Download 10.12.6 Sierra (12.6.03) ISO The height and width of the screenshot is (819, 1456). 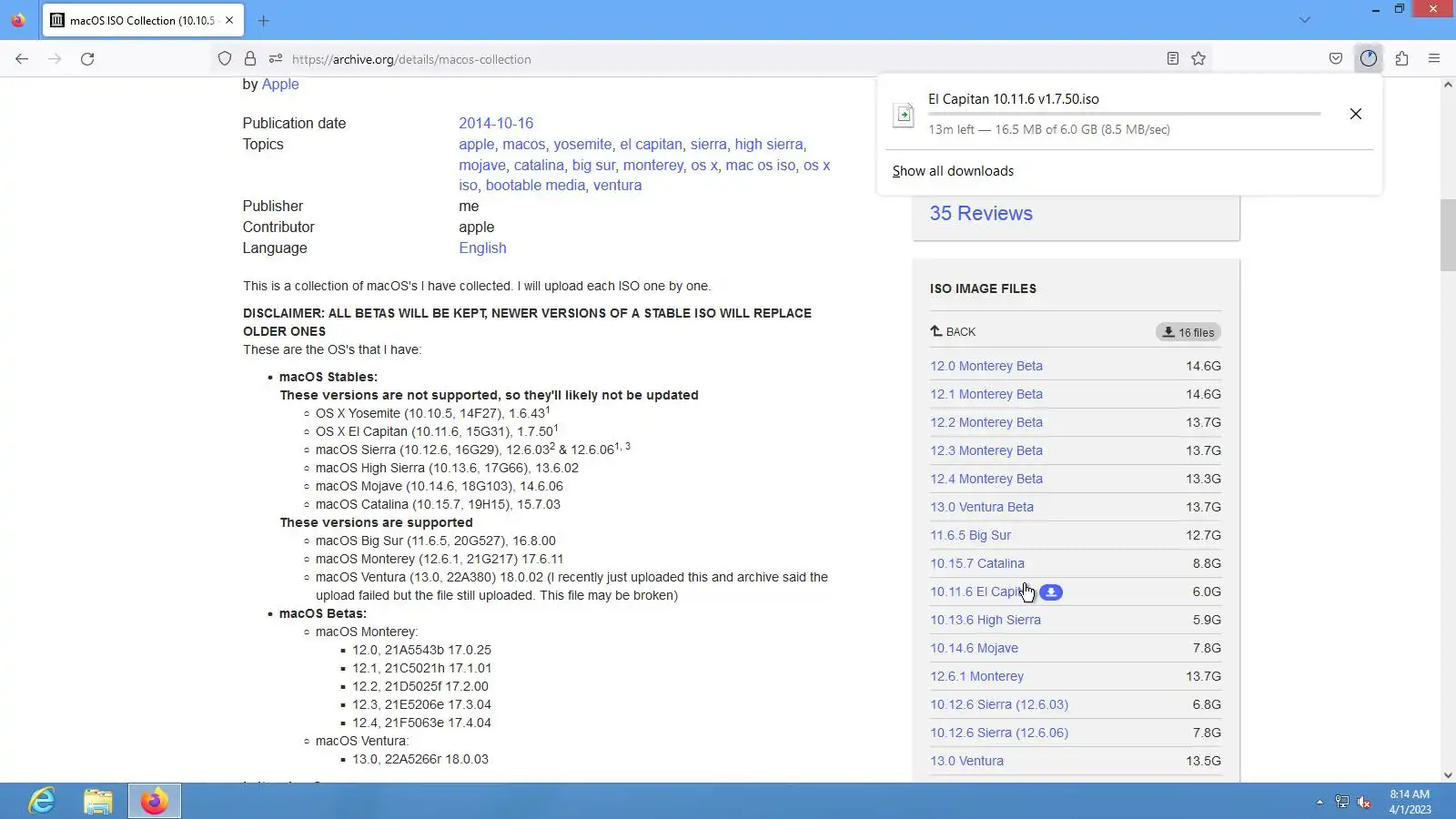point(999,704)
